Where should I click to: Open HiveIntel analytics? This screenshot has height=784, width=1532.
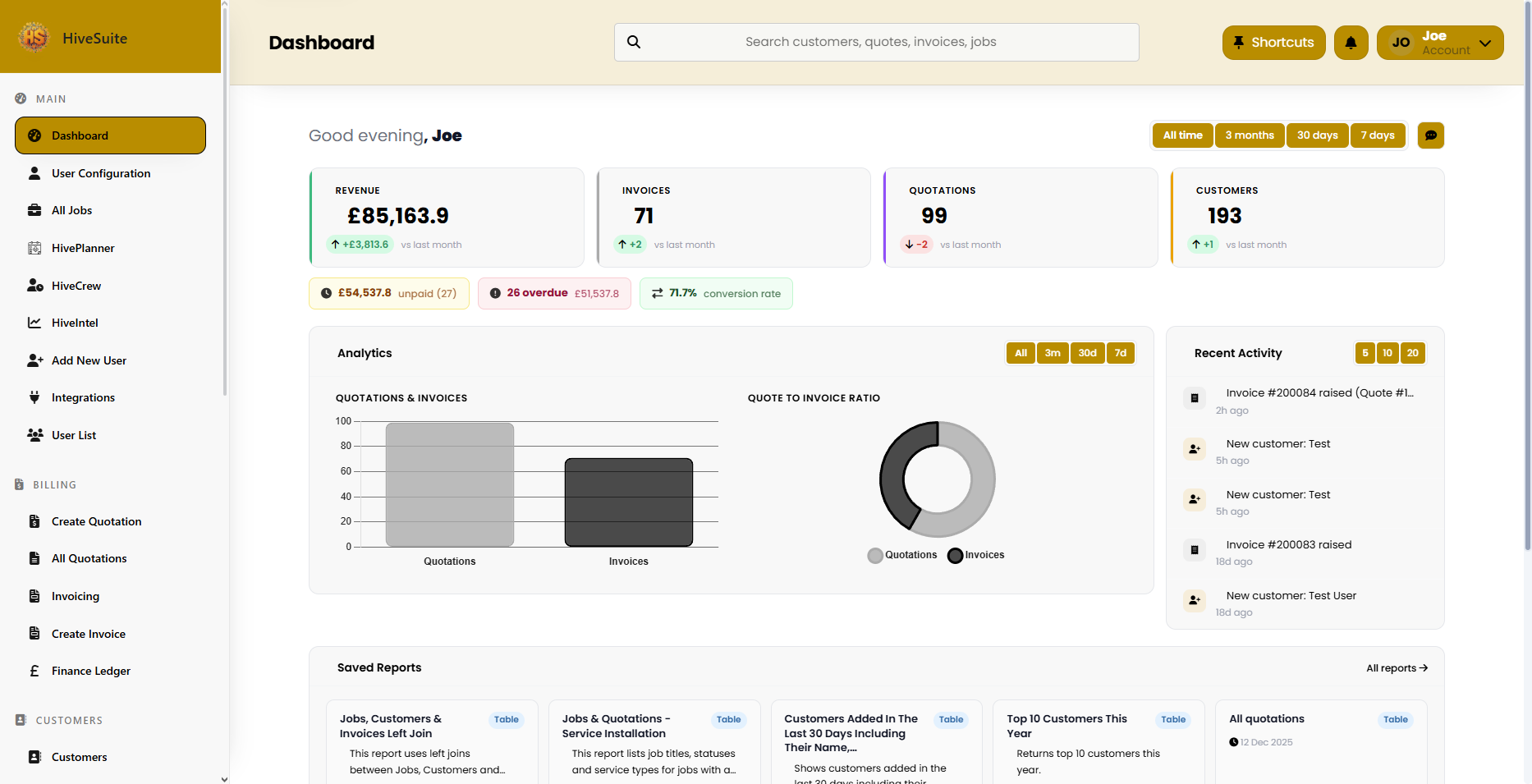click(x=73, y=322)
